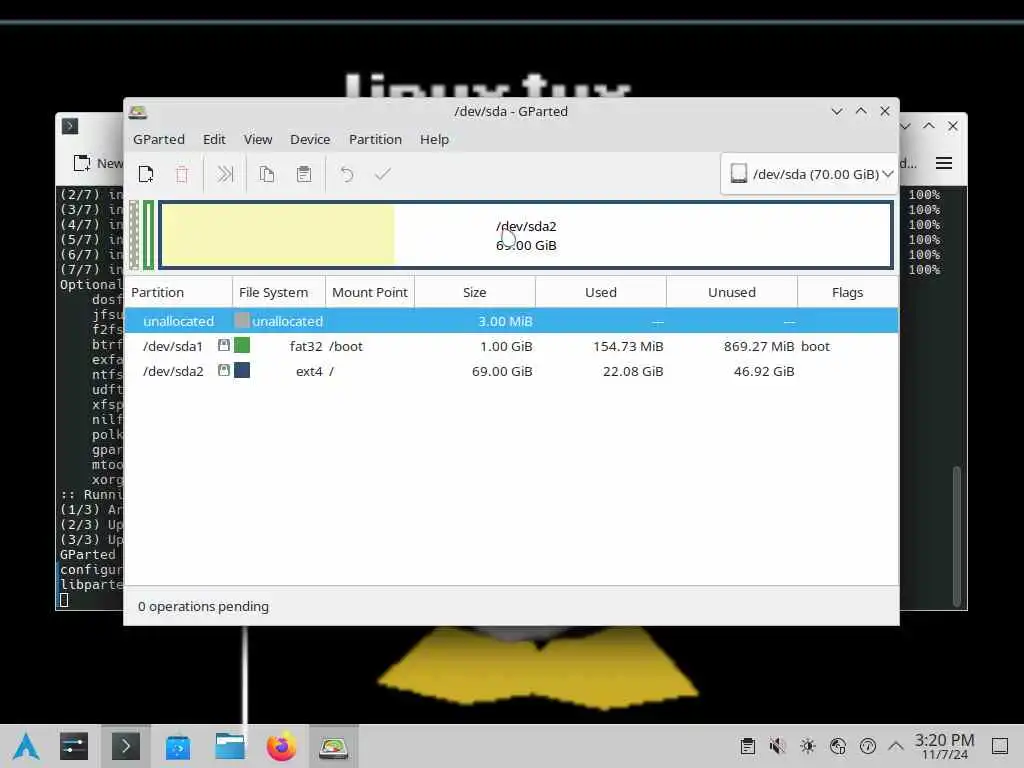Click the dark blue ext4 color swatch
The image size is (1024, 768).
click(x=242, y=370)
